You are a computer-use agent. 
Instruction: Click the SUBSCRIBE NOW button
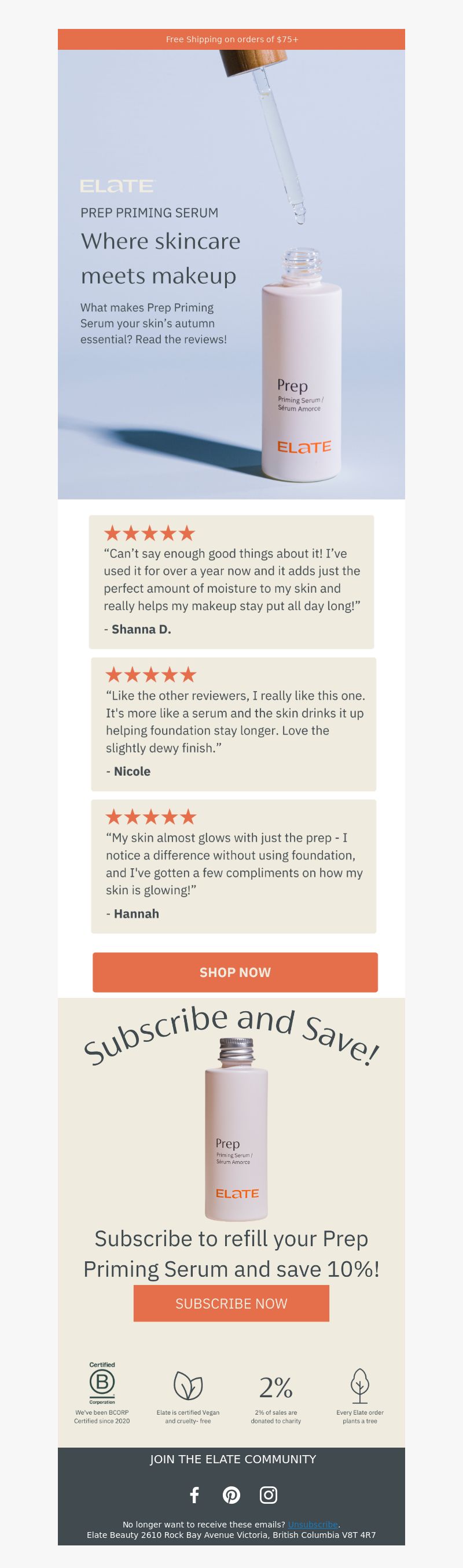pyautogui.click(x=231, y=1303)
